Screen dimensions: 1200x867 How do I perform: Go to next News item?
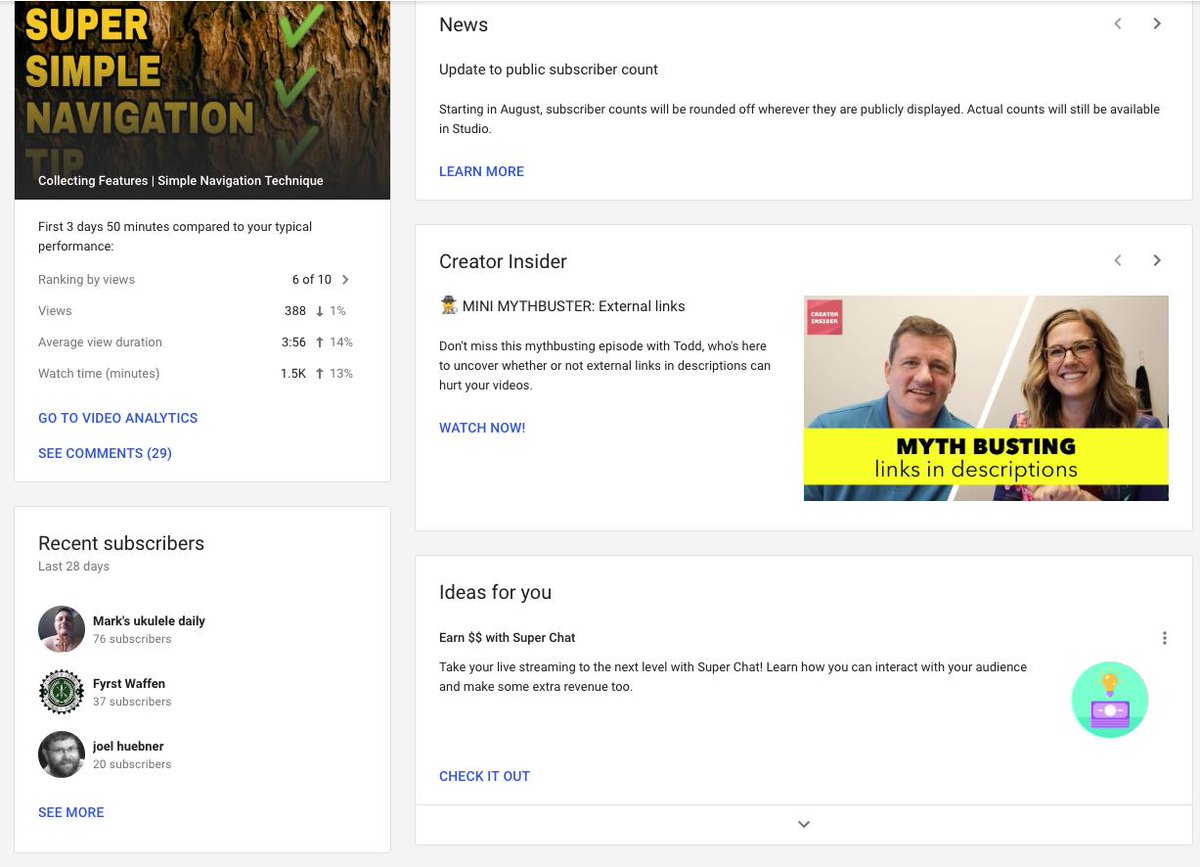tap(1157, 23)
